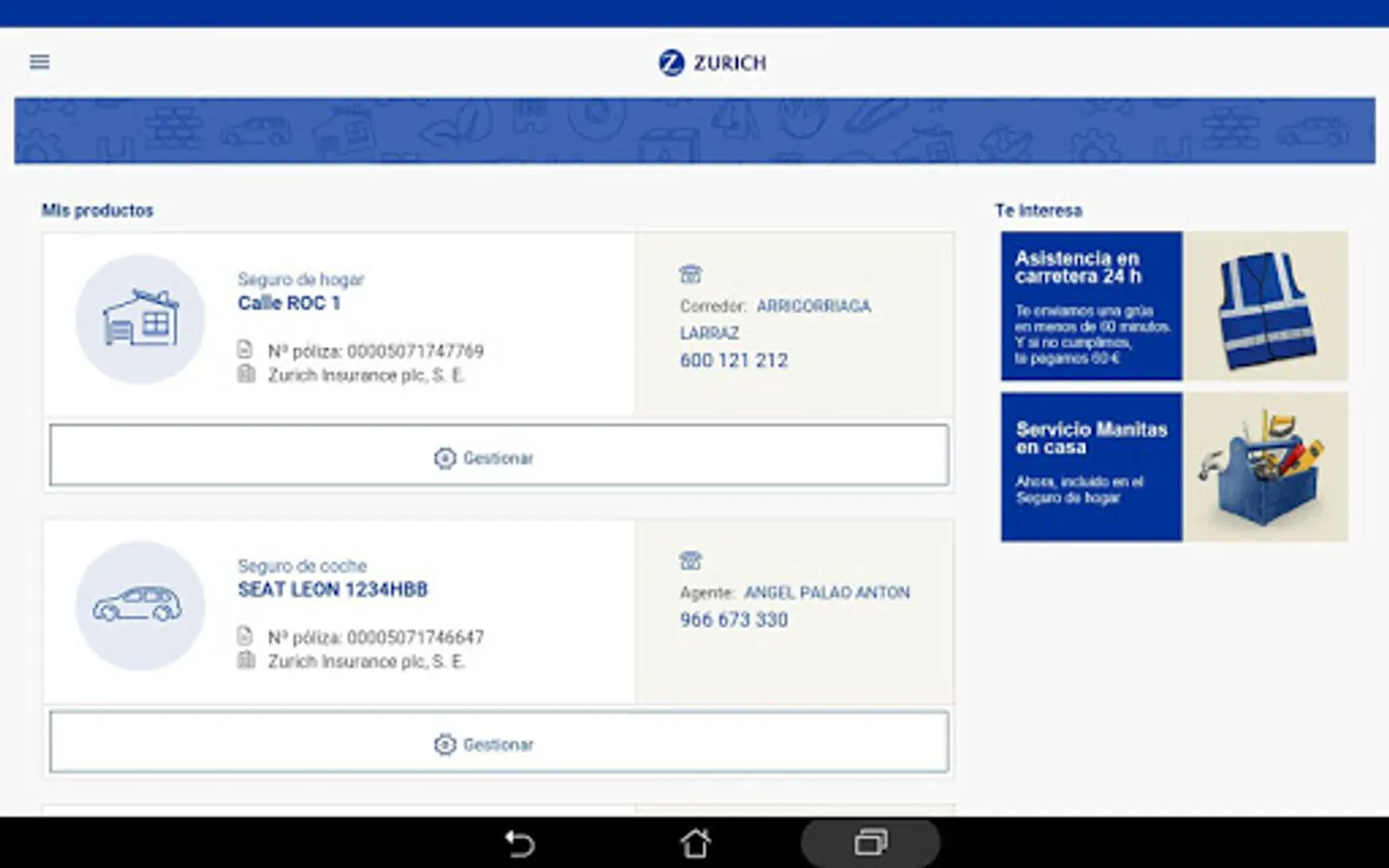The height and width of the screenshot is (868, 1389).
Task: Tap building icon in Calle ROC 1 card
Action: tap(246, 373)
